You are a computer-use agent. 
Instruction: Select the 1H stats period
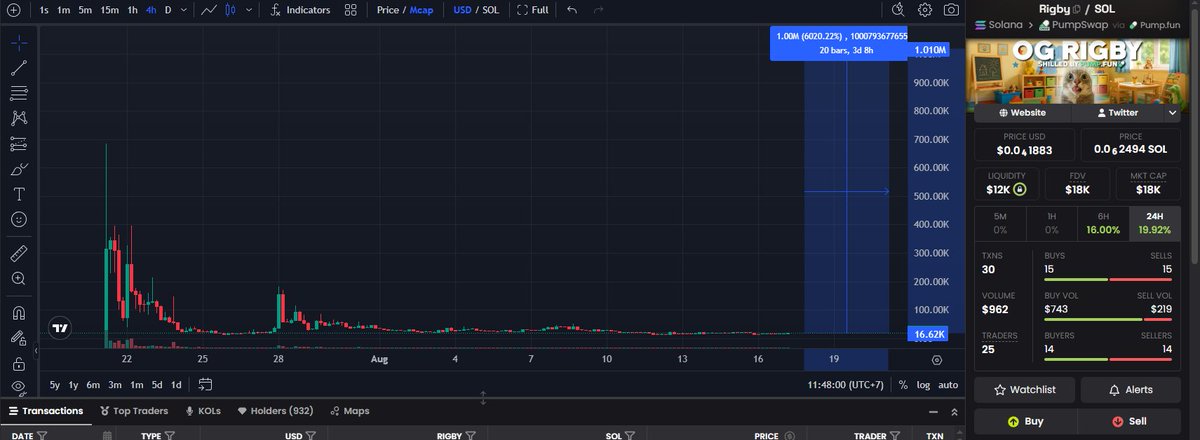1052,222
